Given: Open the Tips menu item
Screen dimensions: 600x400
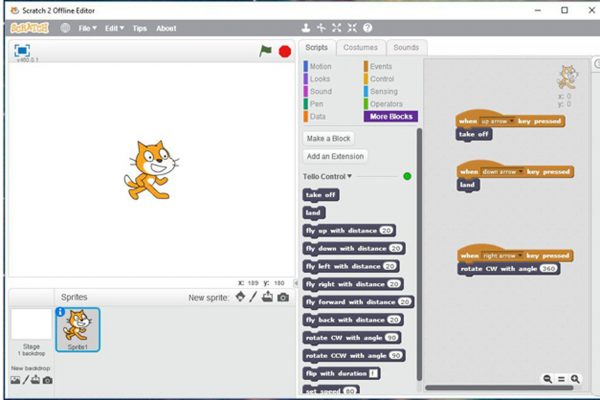Looking at the screenshot, I should [x=140, y=28].
